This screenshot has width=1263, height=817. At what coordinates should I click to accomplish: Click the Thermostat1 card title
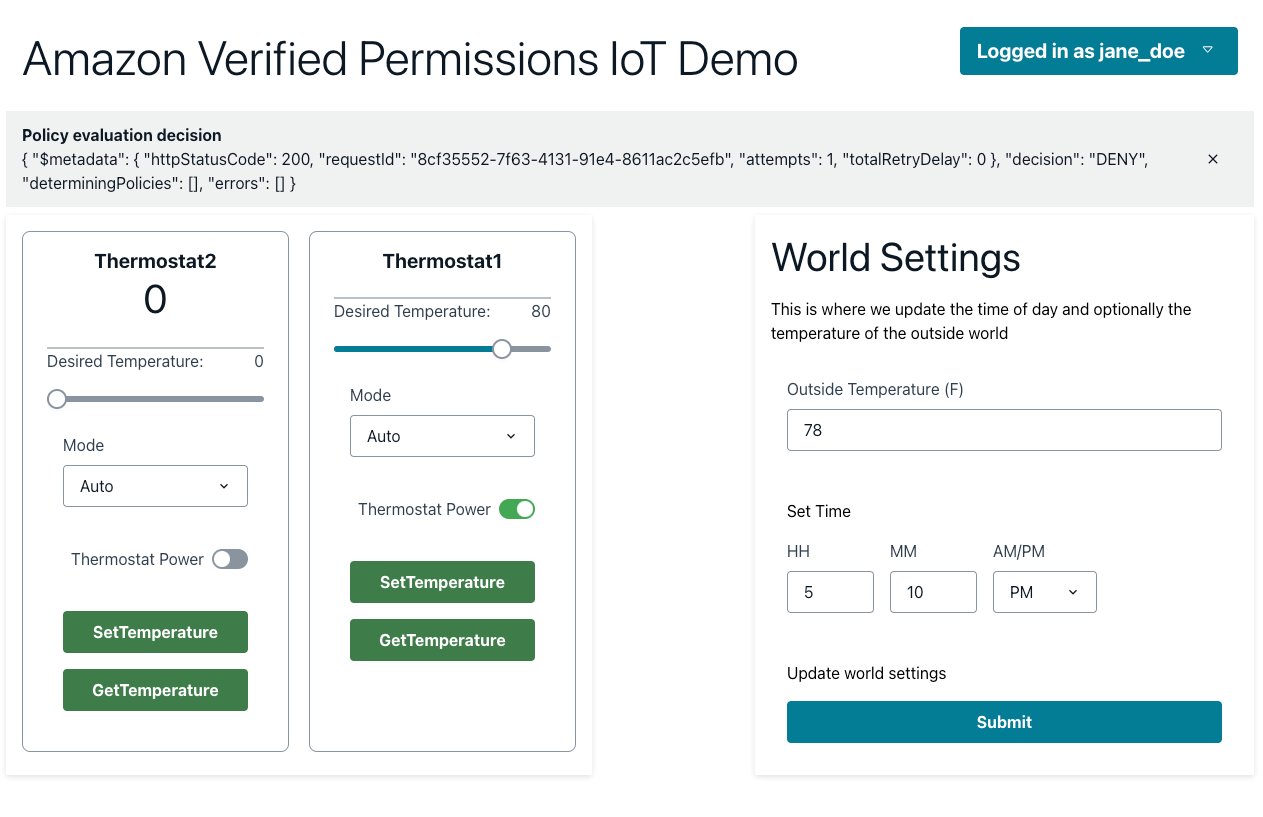(442, 261)
